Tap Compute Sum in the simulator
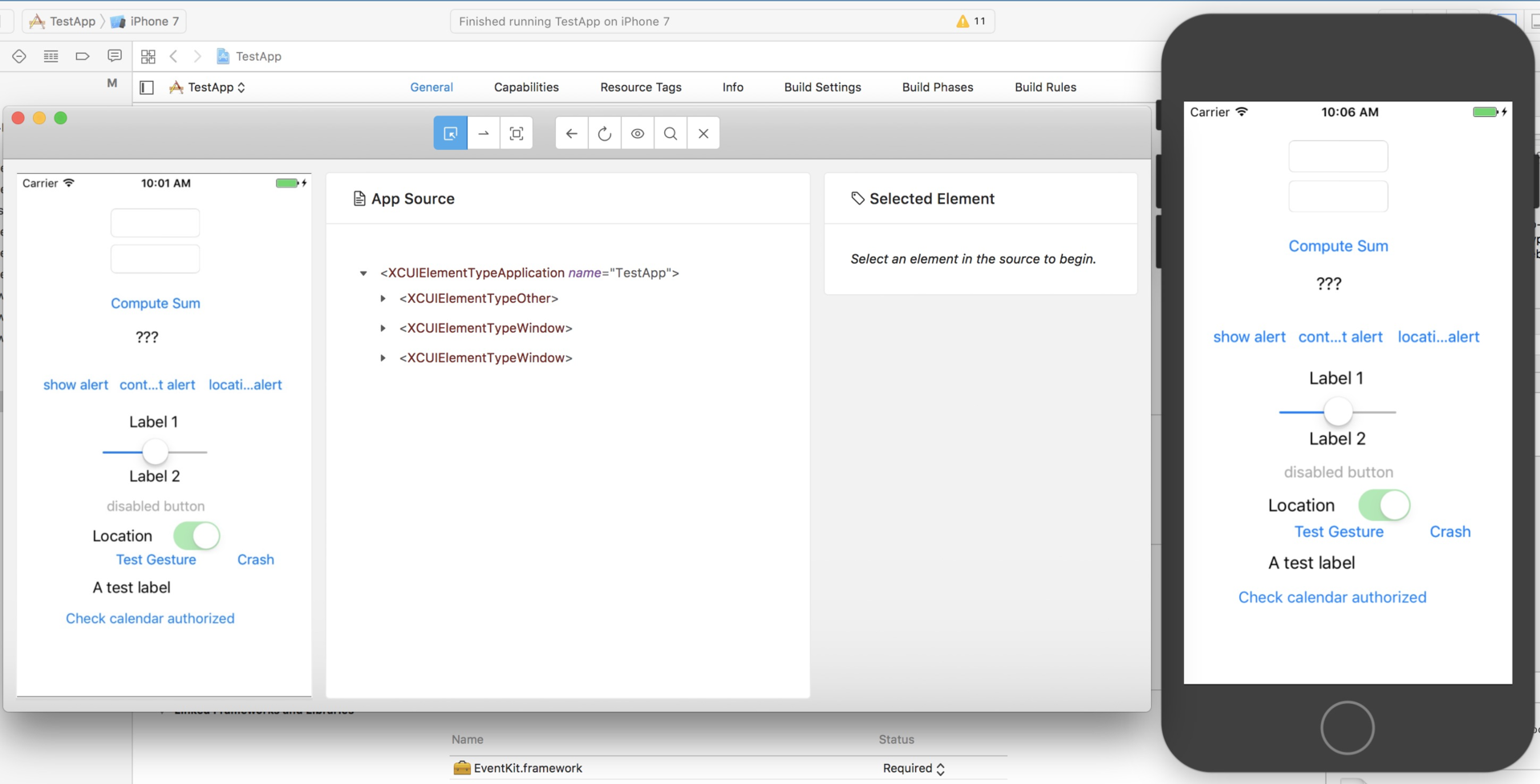Viewport: 1540px width, 784px height. point(1338,246)
